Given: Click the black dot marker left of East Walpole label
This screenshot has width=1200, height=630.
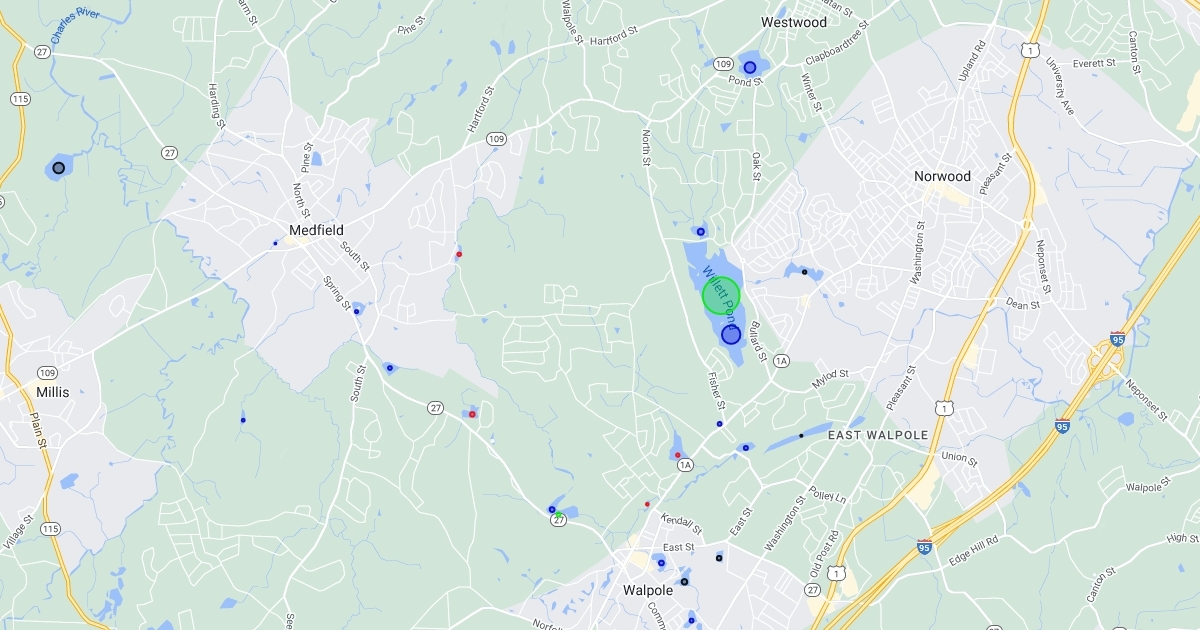Looking at the screenshot, I should (x=801, y=436).
